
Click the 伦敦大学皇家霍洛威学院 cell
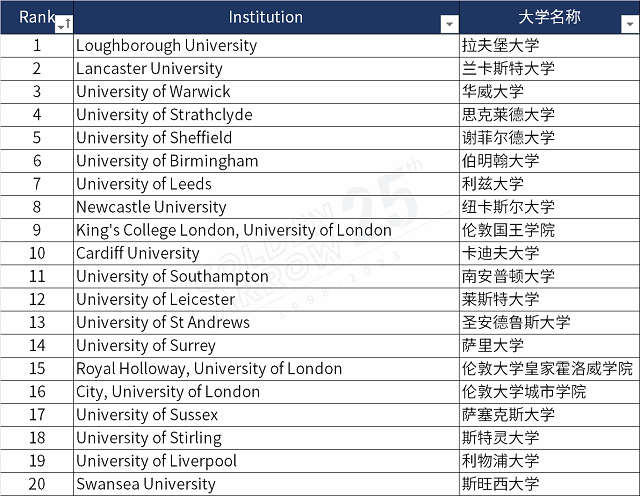tap(549, 369)
